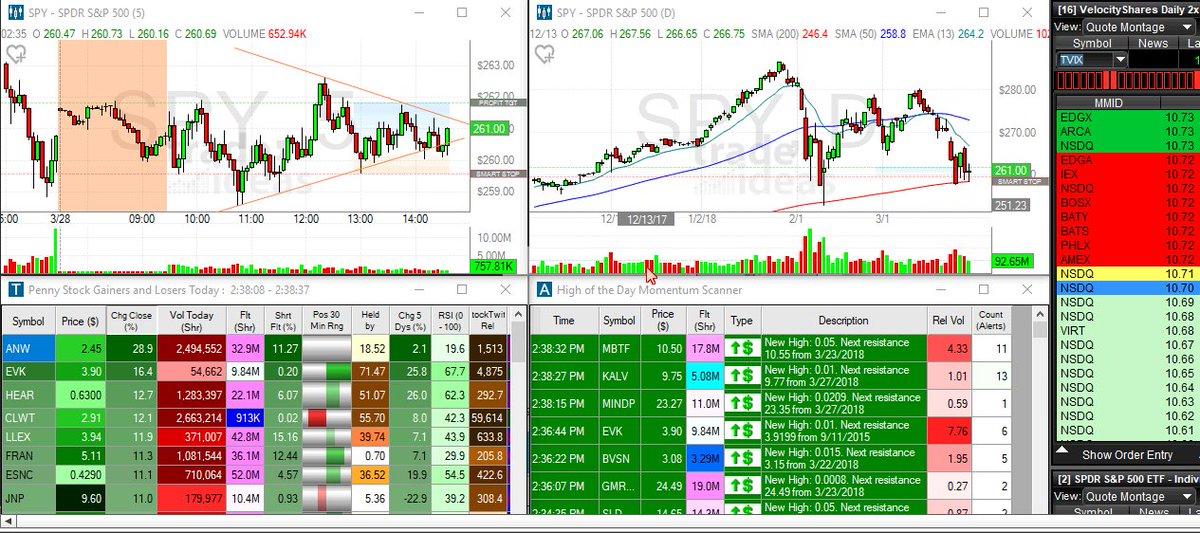Select MINDP symbol in momentum scanner
The width and height of the screenshot is (1200, 533).
pos(619,404)
